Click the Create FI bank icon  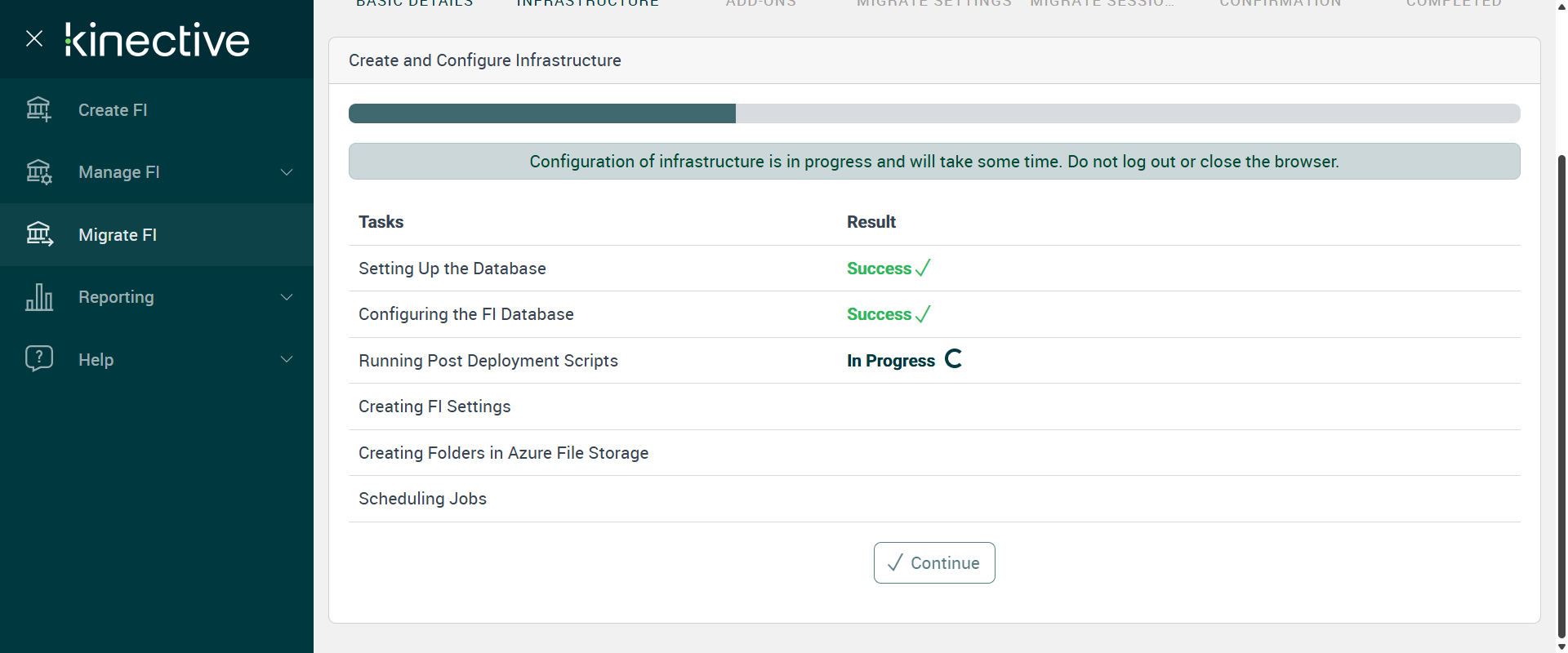tap(38, 109)
